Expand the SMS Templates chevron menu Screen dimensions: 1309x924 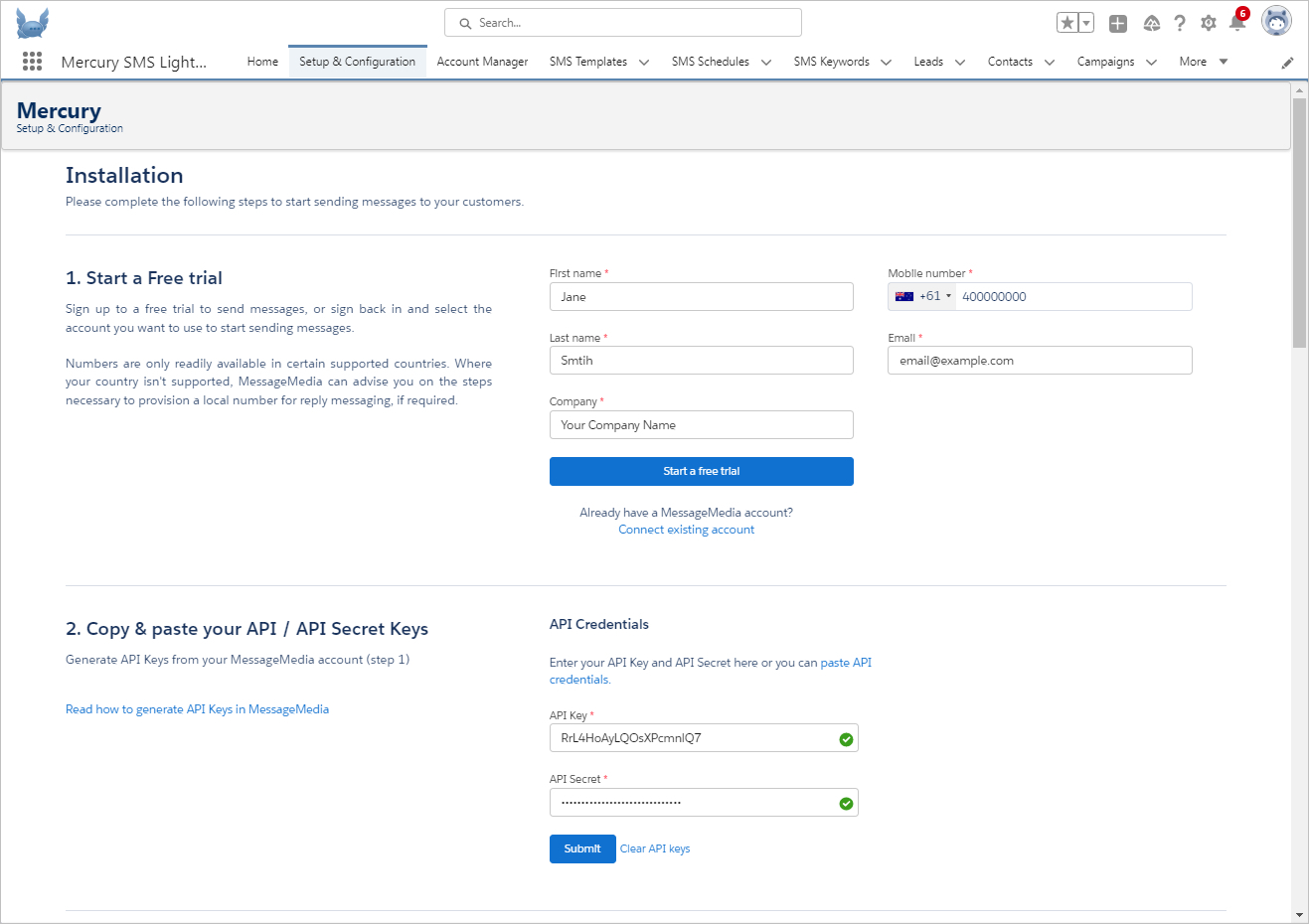coord(644,63)
